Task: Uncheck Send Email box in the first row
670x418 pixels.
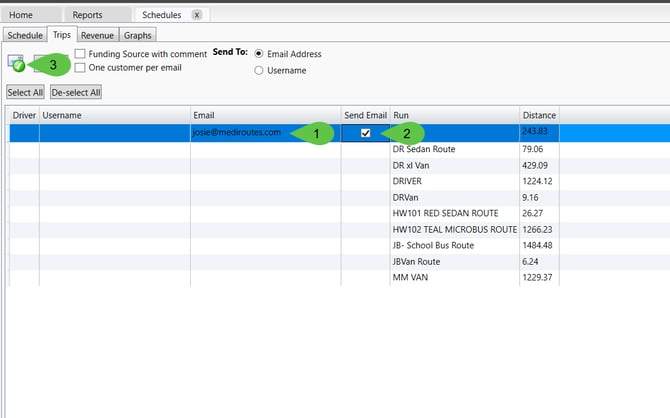Action: [366, 133]
